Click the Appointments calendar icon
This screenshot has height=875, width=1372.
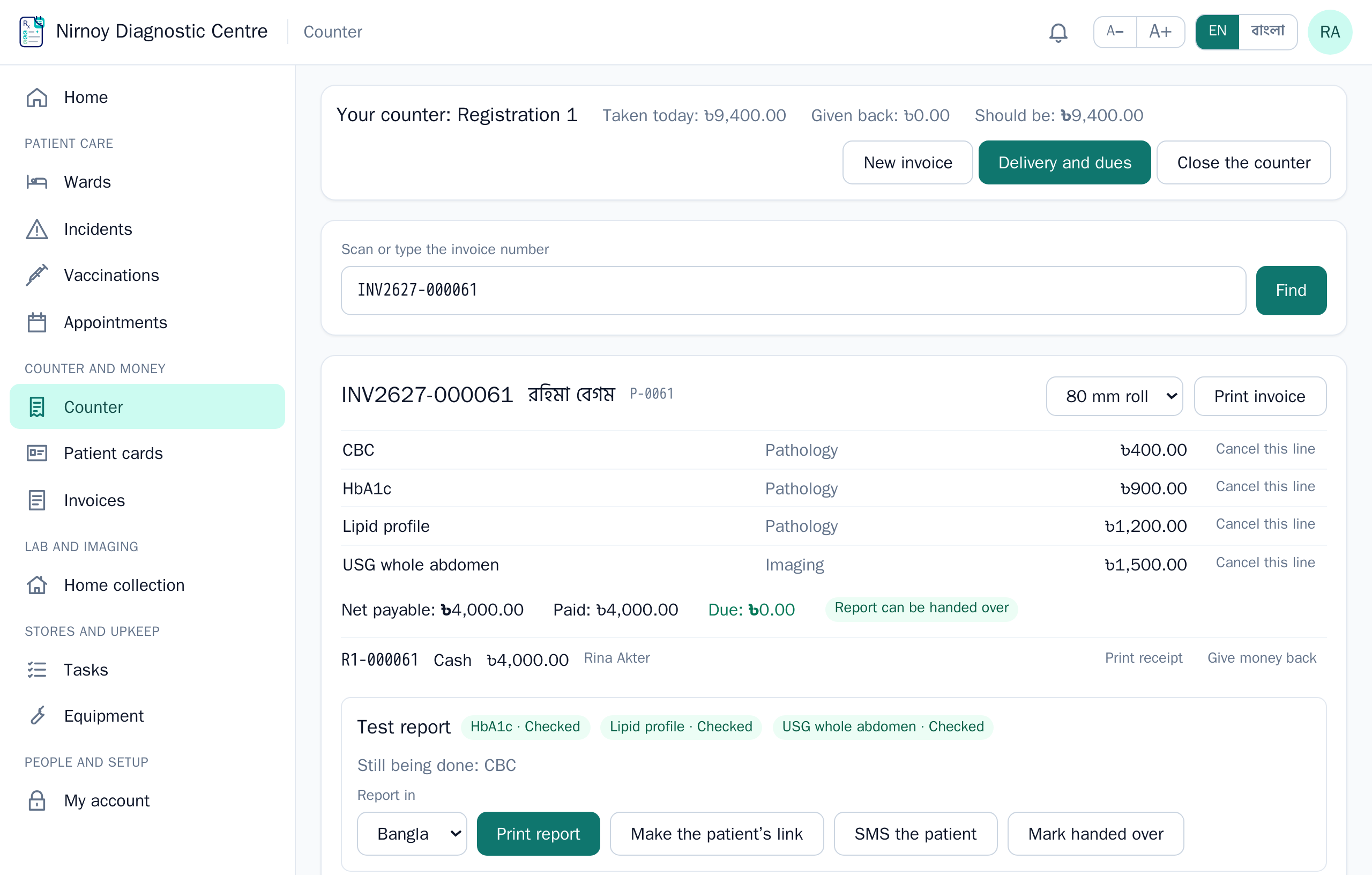[x=37, y=323]
